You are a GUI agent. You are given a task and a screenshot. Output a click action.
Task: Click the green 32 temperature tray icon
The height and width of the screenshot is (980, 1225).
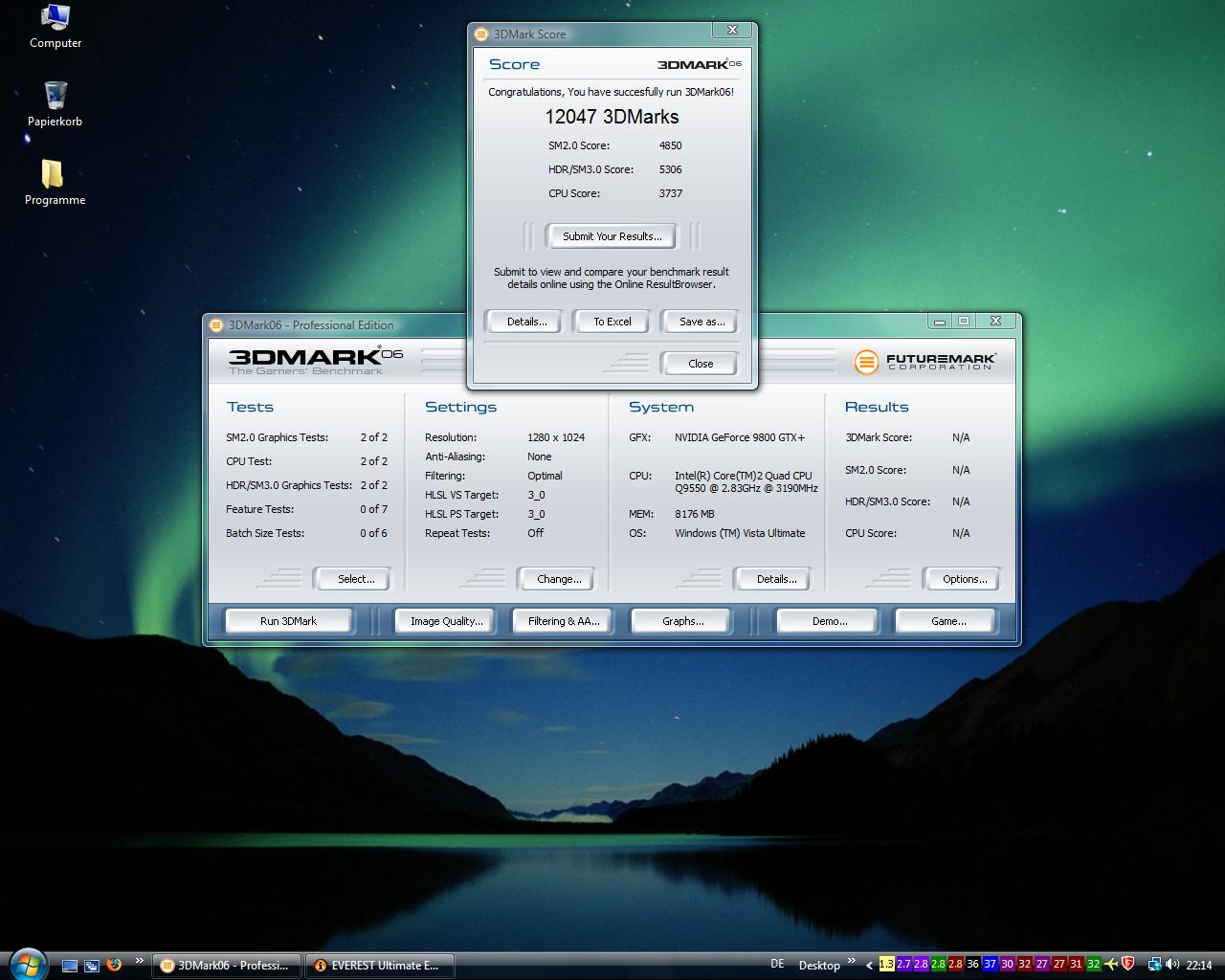pos(1093,965)
